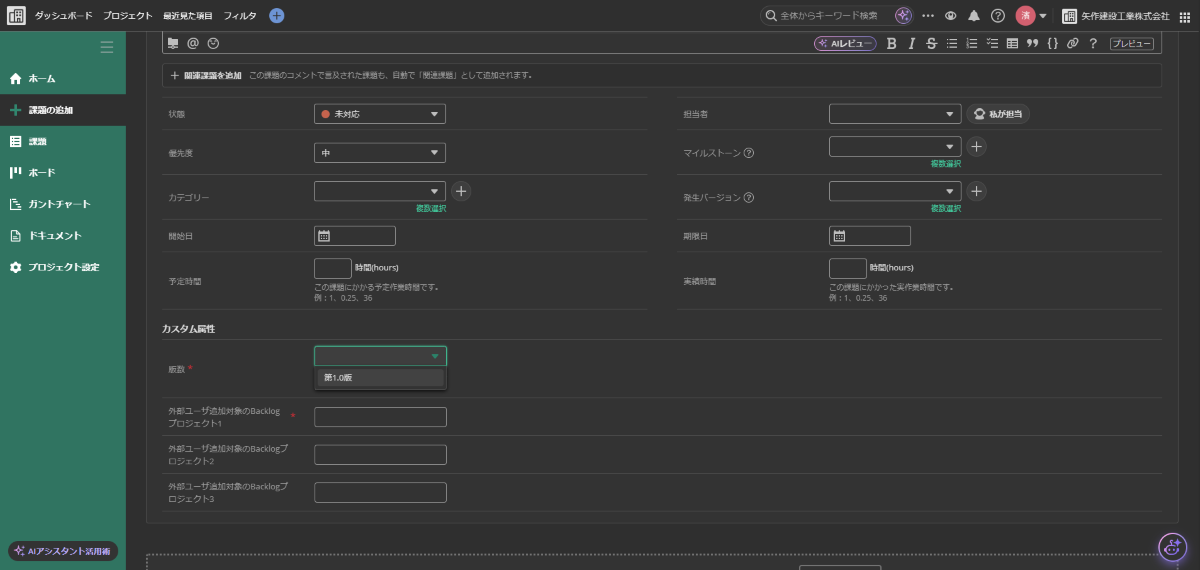1200x570 pixels.
Task: Go to ホーム in sidebar
Action: tap(63, 78)
